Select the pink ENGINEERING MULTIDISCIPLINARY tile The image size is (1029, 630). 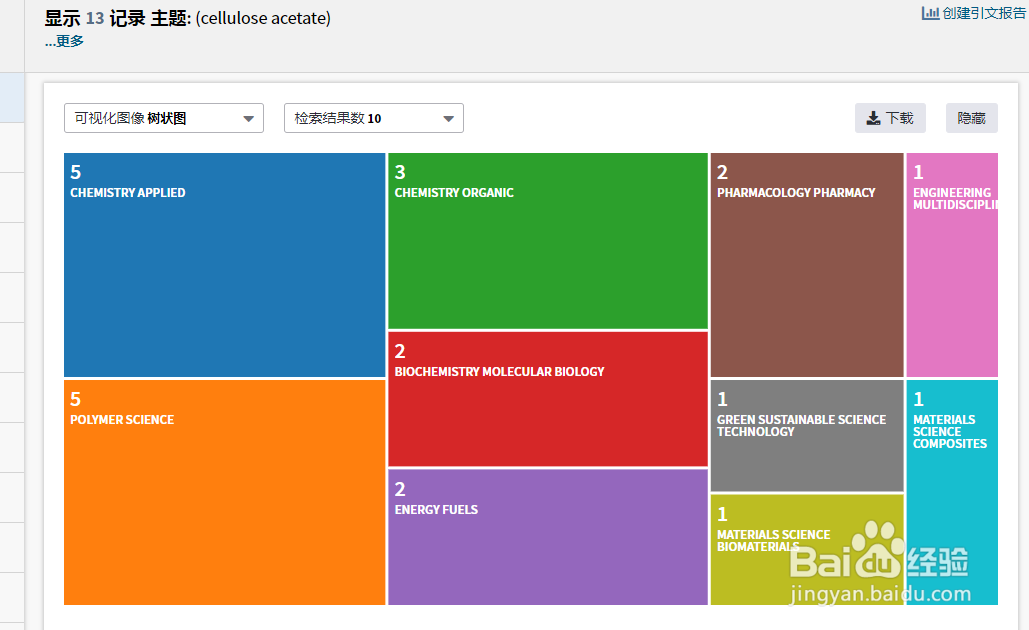[952, 265]
